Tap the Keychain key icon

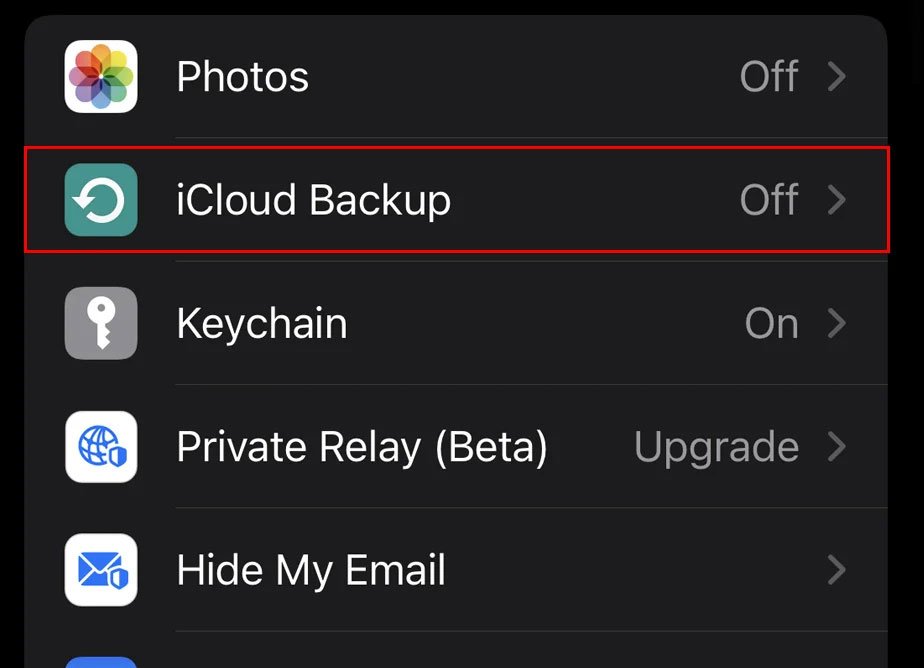(101, 323)
